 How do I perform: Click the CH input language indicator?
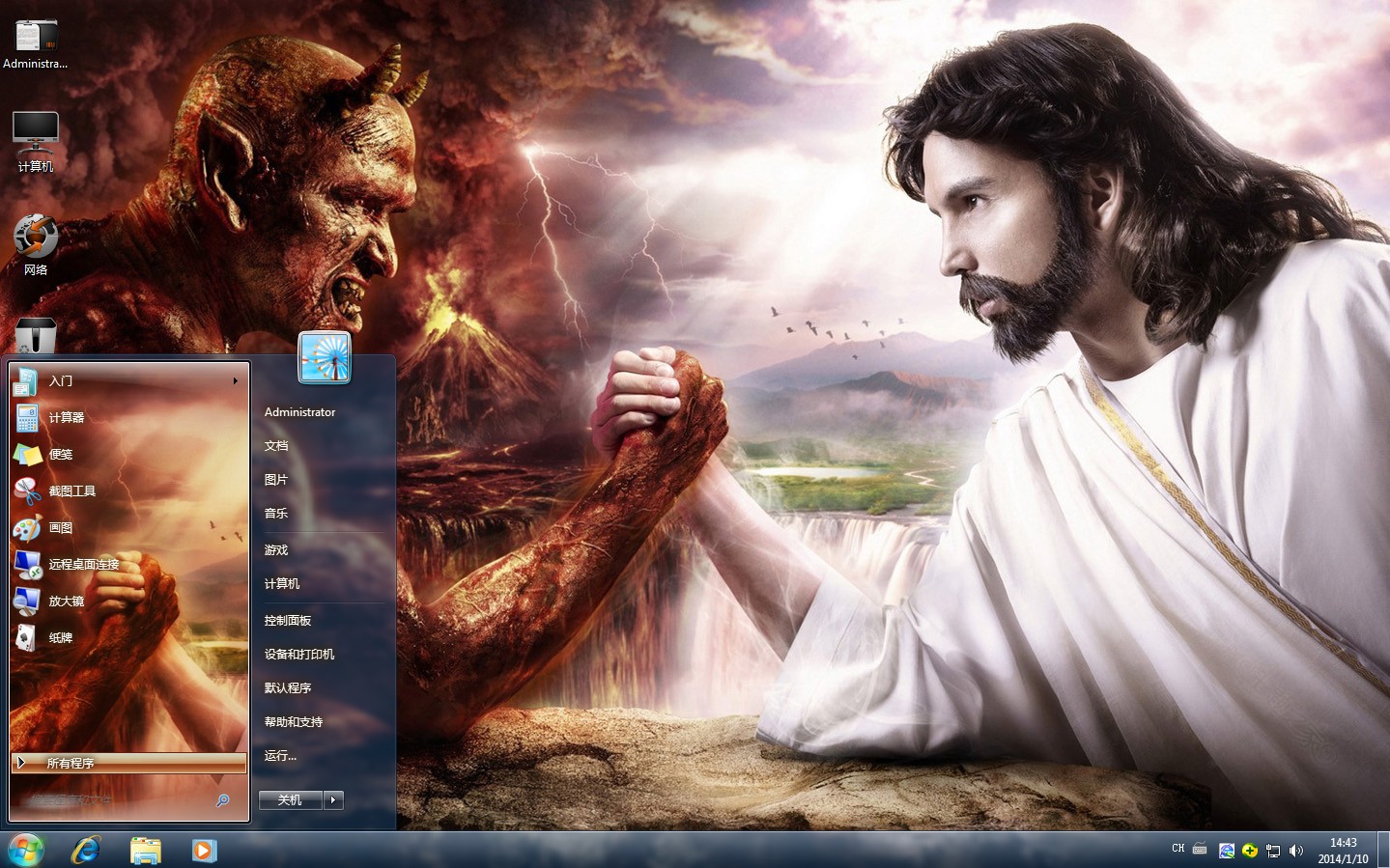click(1178, 849)
